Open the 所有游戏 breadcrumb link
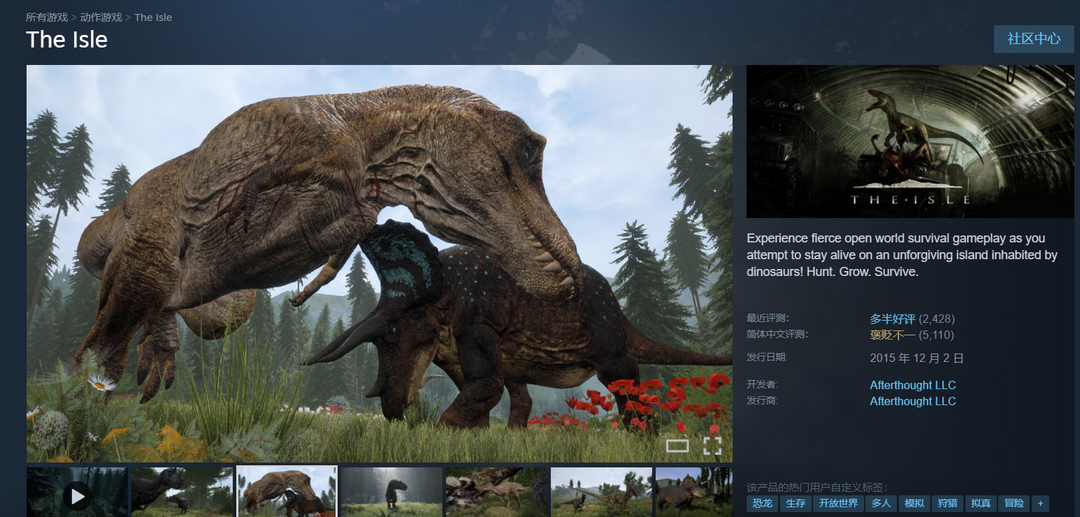This screenshot has height=517, width=1080. click(47, 17)
